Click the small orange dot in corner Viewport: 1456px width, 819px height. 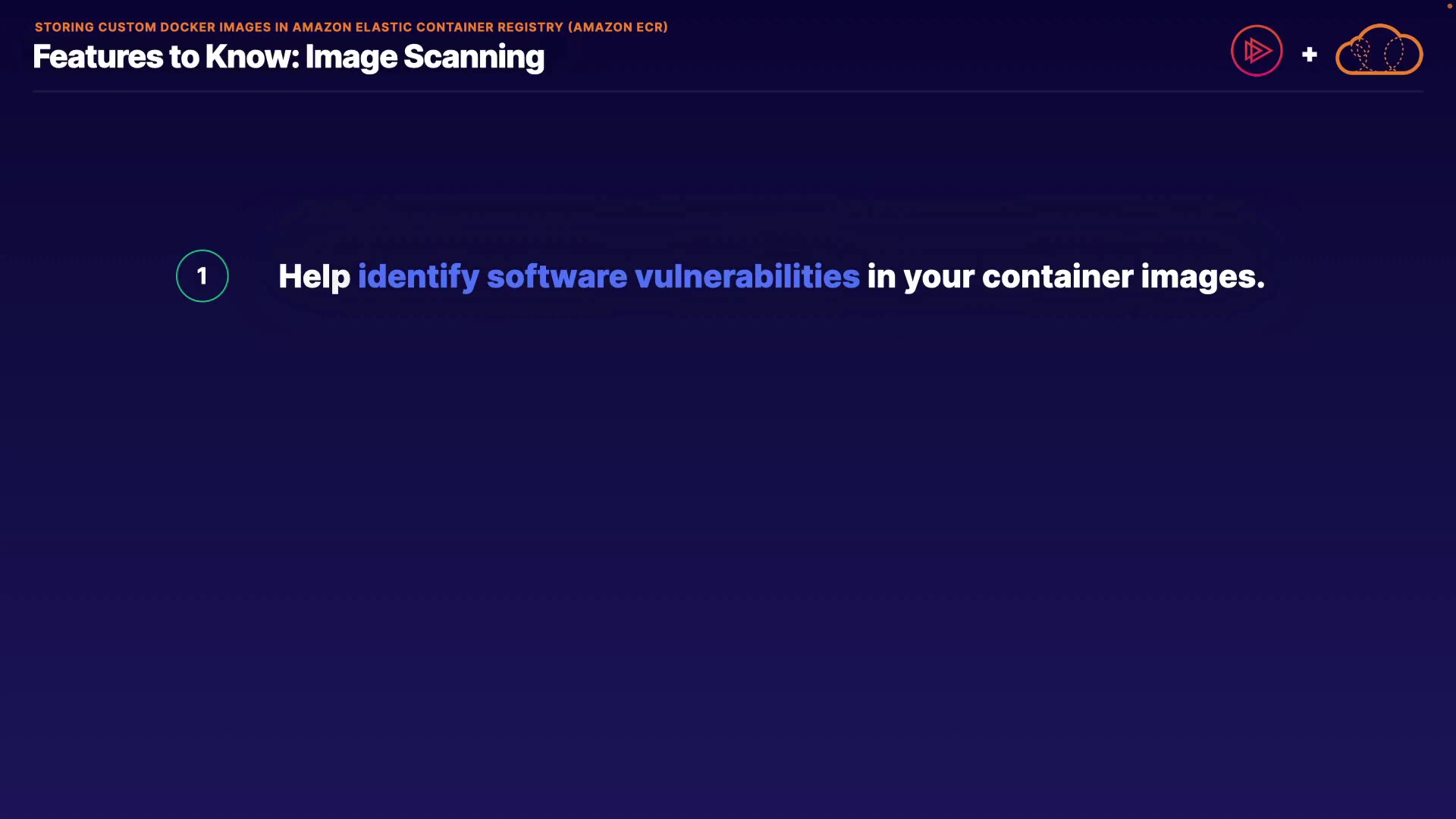1449,6
